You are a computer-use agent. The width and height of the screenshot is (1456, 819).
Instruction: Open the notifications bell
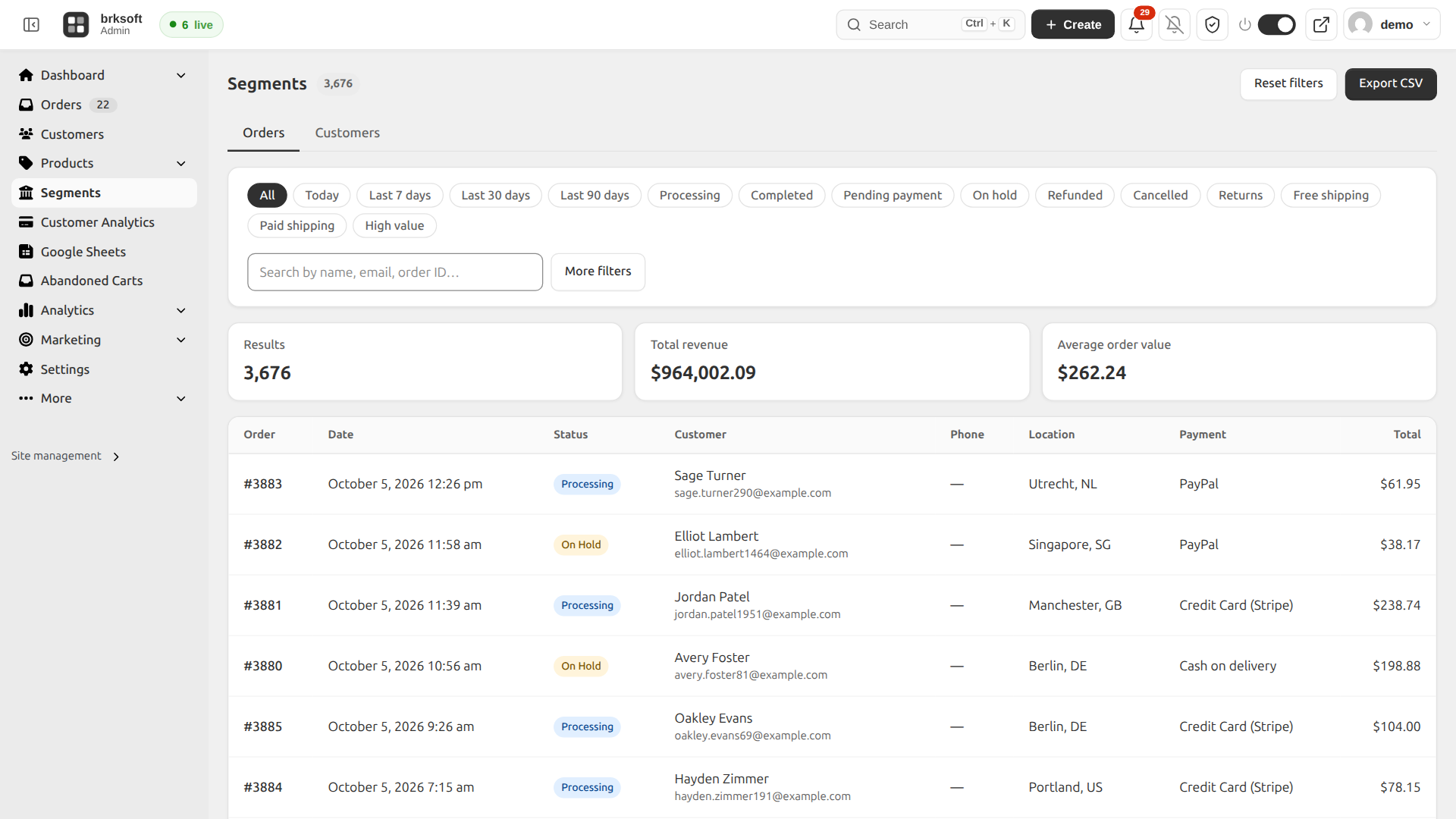pyautogui.click(x=1136, y=25)
